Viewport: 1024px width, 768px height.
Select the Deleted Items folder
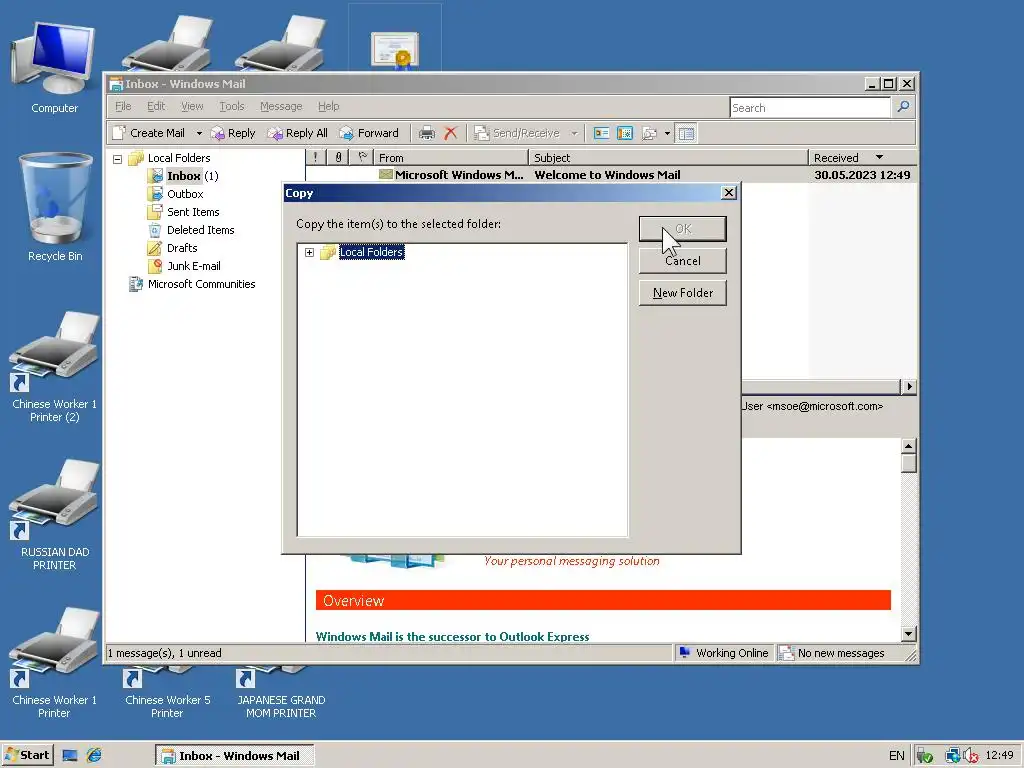click(200, 230)
